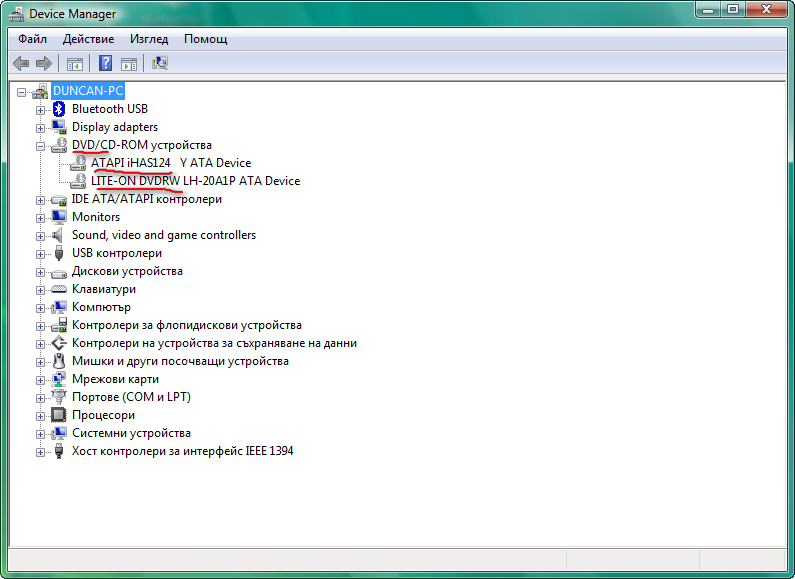
Task: Click the IDE ATA/ATAPI контролери icon
Action: 59,199
